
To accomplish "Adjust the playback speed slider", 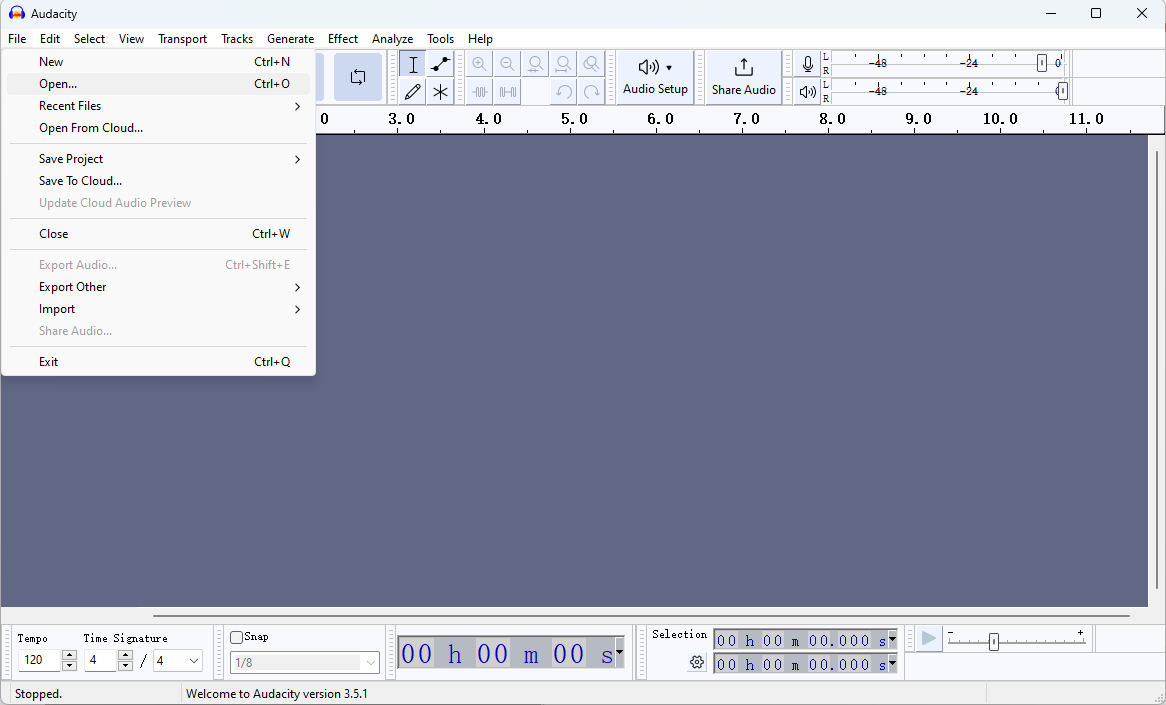I will pos(993,642).
